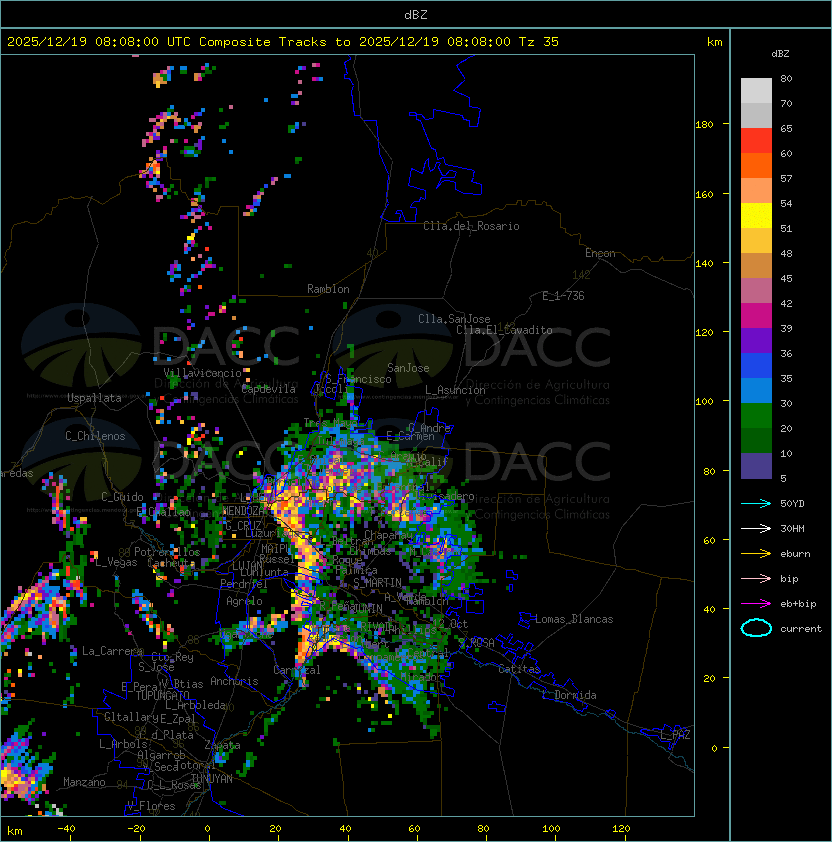The width and height of the screenshot is (832, 842).
Task: Click the '-40' tick on horizontal km axis
Action: point(66,829)
